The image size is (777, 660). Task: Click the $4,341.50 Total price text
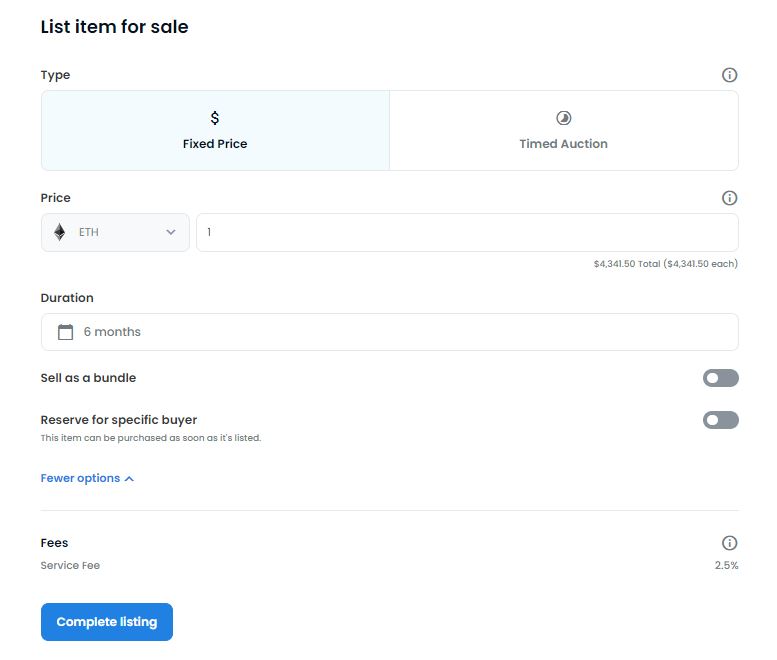click(x=627, y=264)
